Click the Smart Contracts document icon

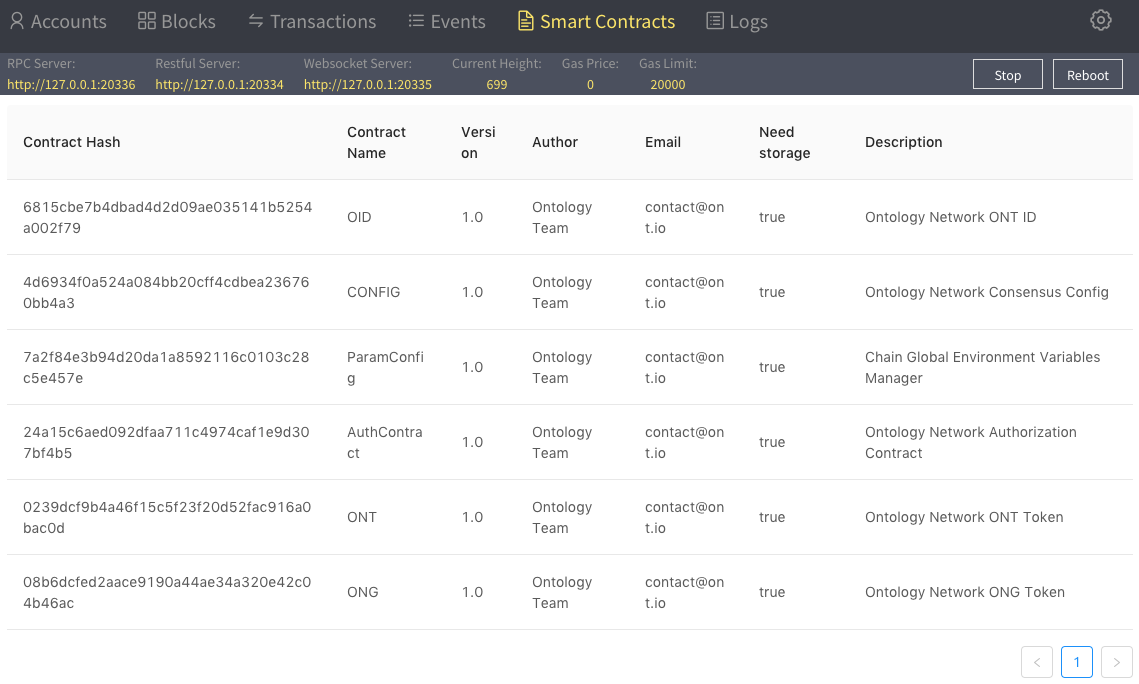[x=525, y=21]
